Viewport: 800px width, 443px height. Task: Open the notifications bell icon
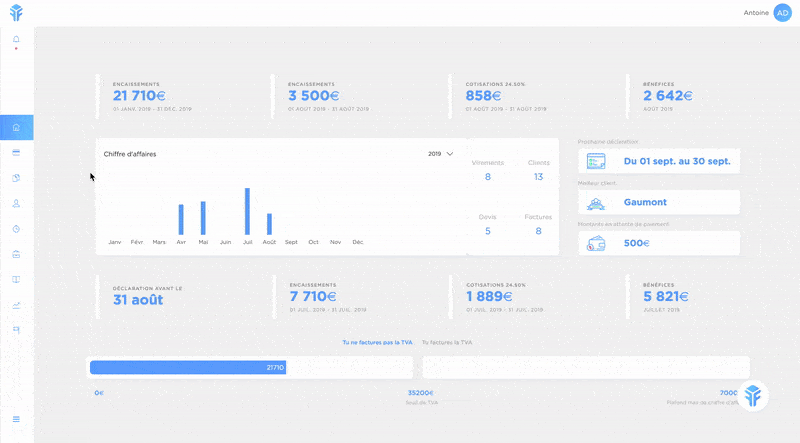16,40
